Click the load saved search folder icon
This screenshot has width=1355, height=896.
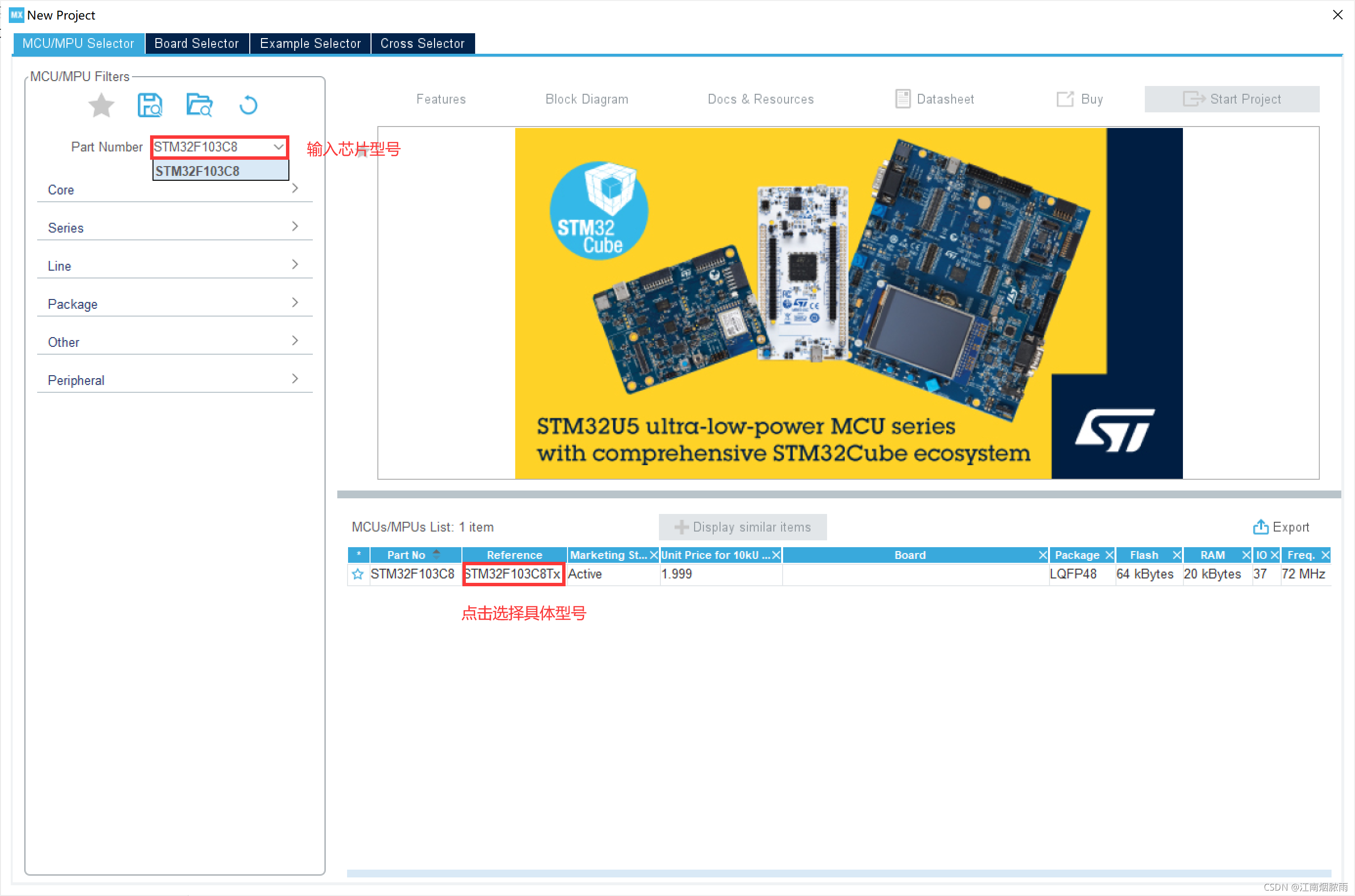click(x=199, y=105)
